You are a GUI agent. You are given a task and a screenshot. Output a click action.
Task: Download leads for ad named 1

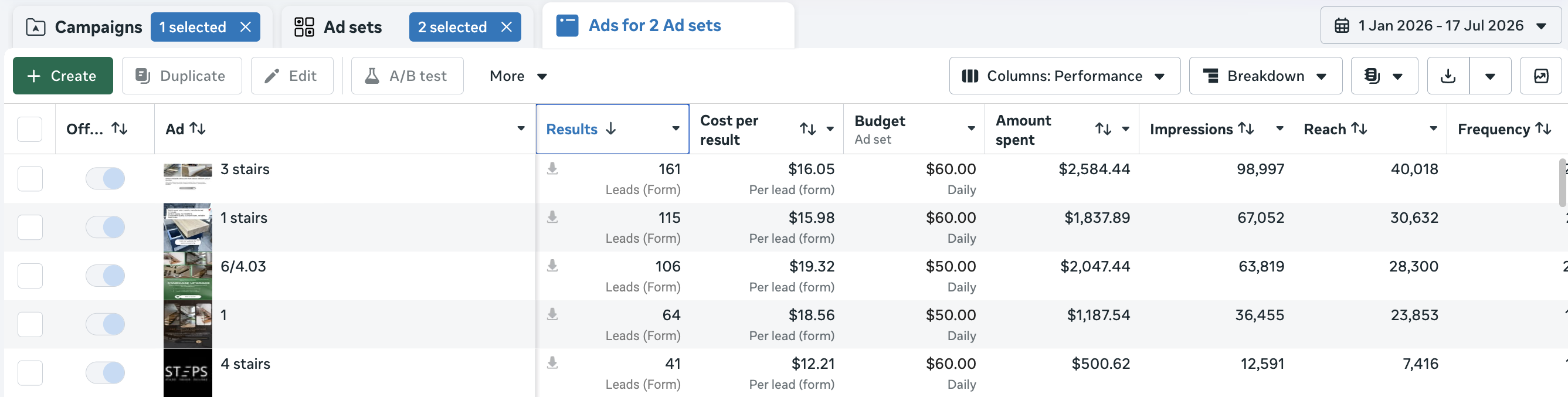tap(552, 315)
